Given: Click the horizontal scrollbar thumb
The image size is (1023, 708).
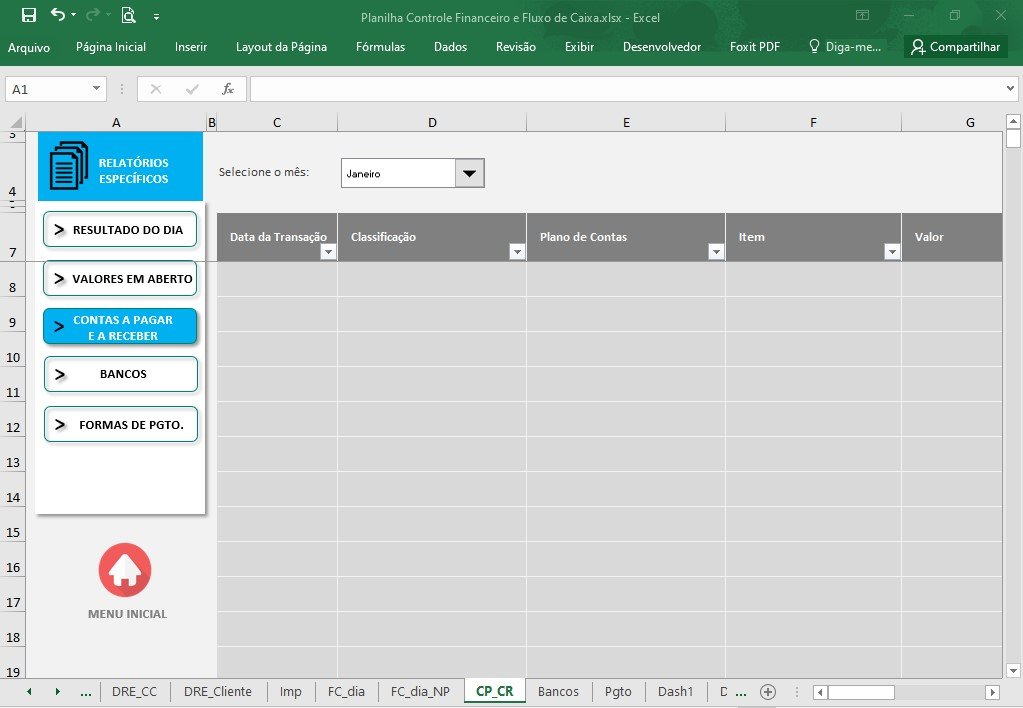Looking at the screenshot, I should 861,692.
